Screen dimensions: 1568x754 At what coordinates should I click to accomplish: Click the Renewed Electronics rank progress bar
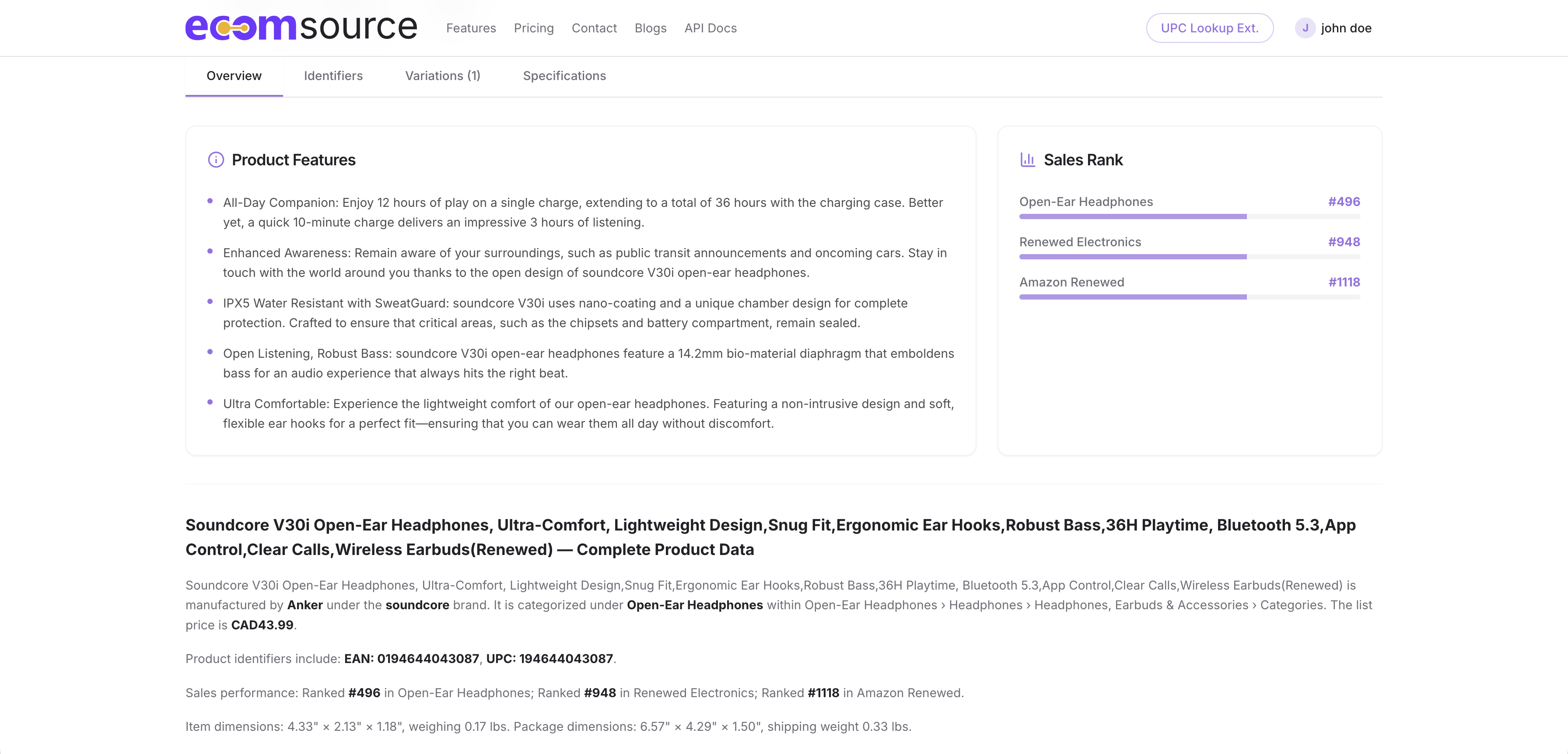pyautogui.click(x=1190, y=257)
